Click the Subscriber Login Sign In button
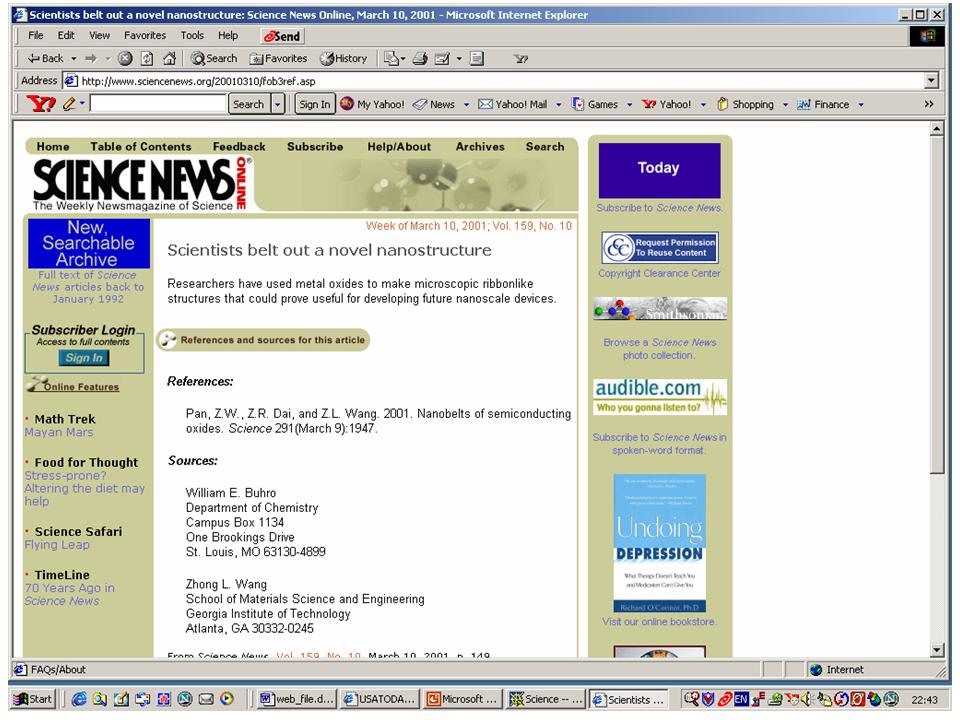This screenshot has width=960, height=720. [x=84, y=358]
